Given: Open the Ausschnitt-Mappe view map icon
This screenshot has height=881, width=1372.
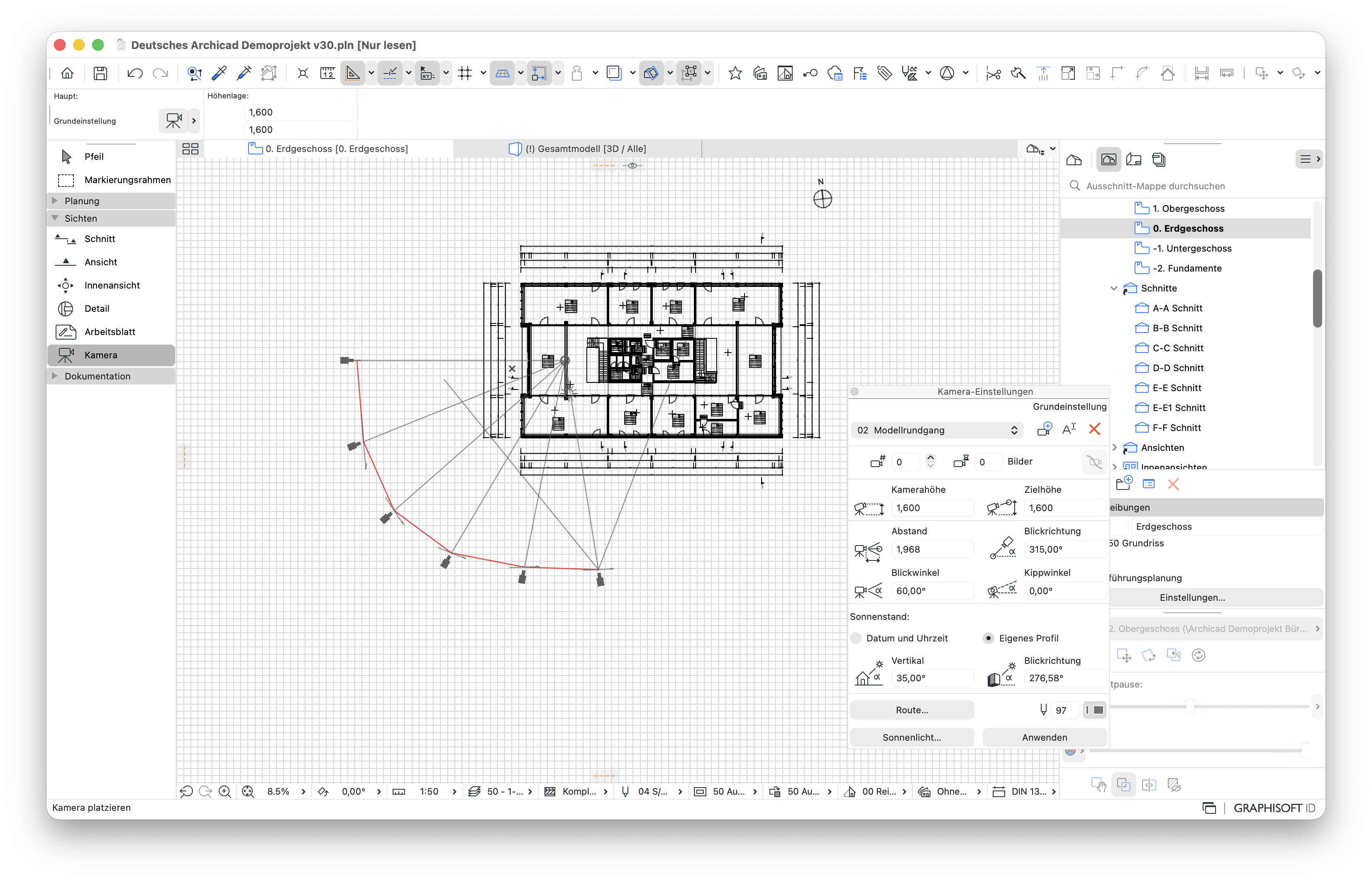Looking at the screenshot, I should point(1108,159).
